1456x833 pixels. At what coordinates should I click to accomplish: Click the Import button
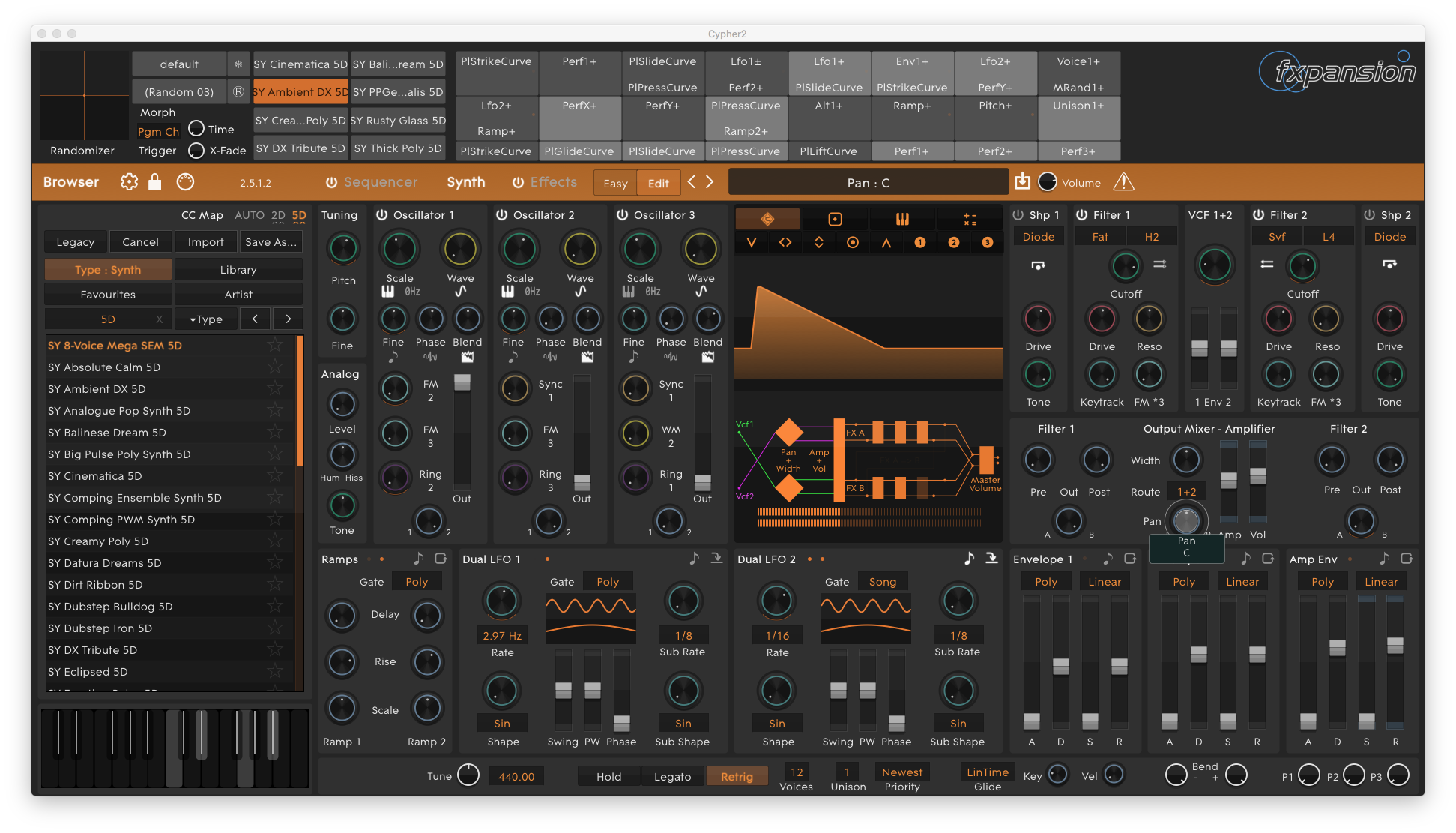coord(205,242)
